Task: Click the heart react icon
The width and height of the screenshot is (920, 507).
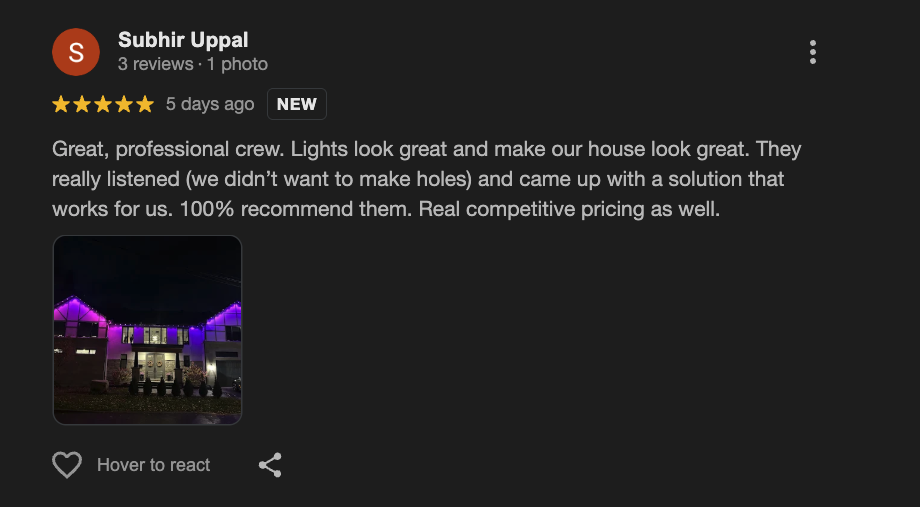Action: [67, 465]
